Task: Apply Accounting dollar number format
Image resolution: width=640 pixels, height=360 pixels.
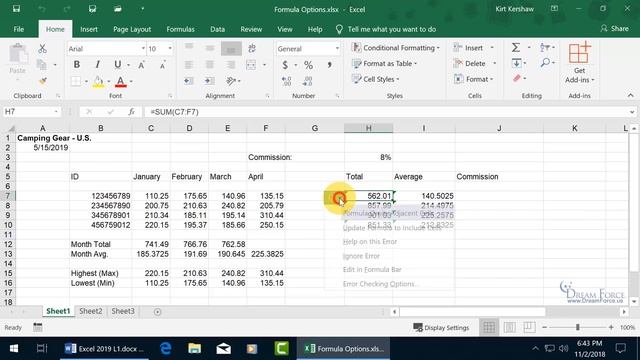Action: (285, 64)
